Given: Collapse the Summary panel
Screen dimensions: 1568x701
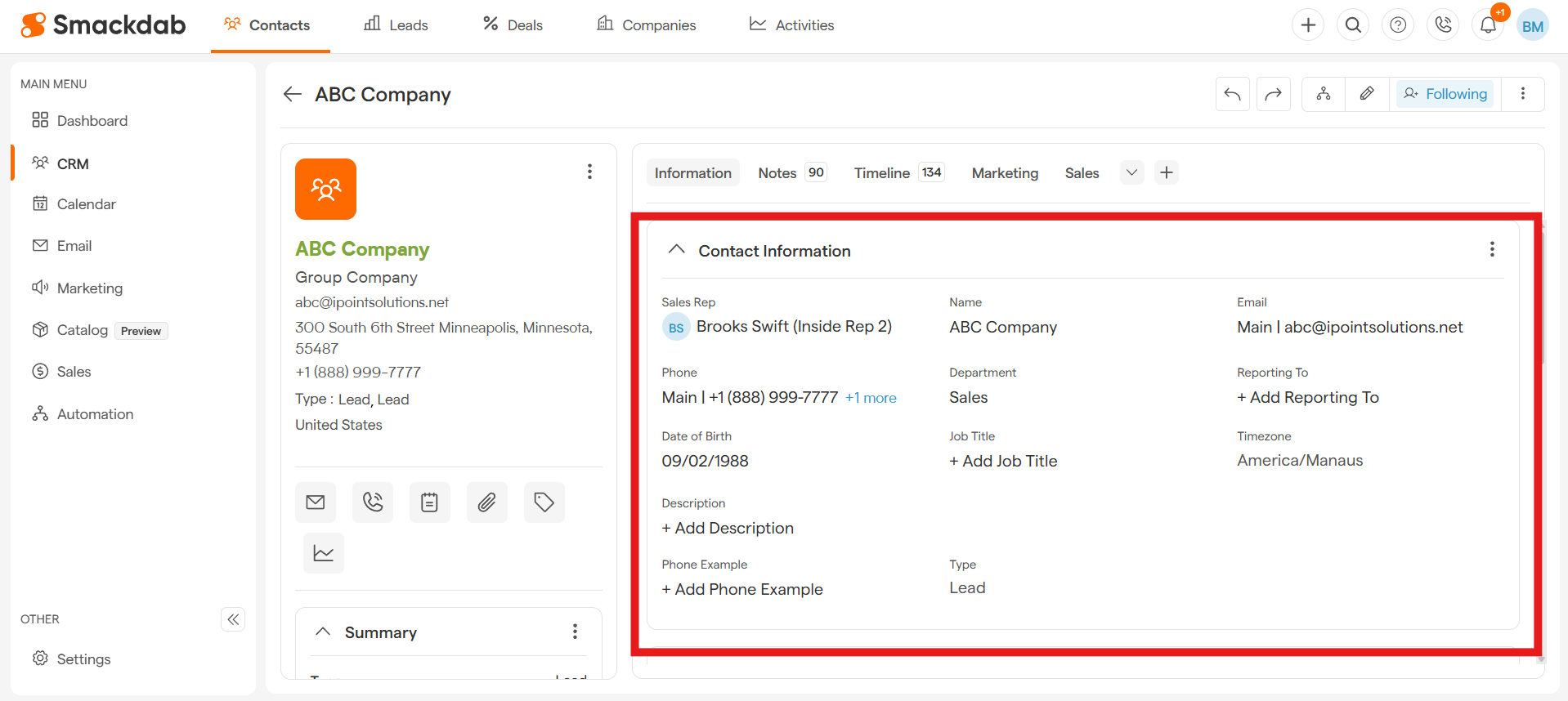Looking at the screenshot, I should click(x=323, y=632).
